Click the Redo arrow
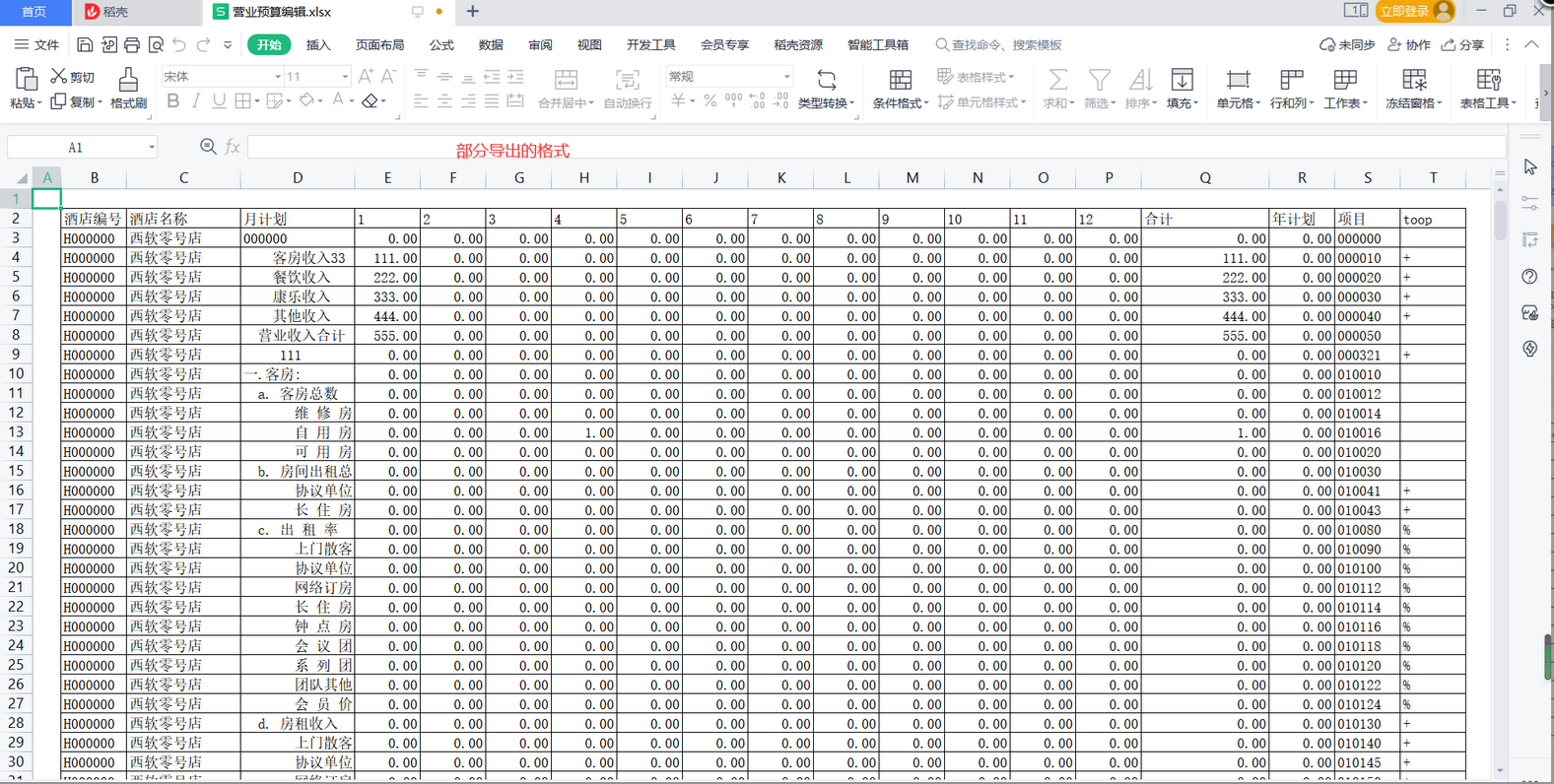The width and height of the screenshot is (1554, 784). [203, 44]
